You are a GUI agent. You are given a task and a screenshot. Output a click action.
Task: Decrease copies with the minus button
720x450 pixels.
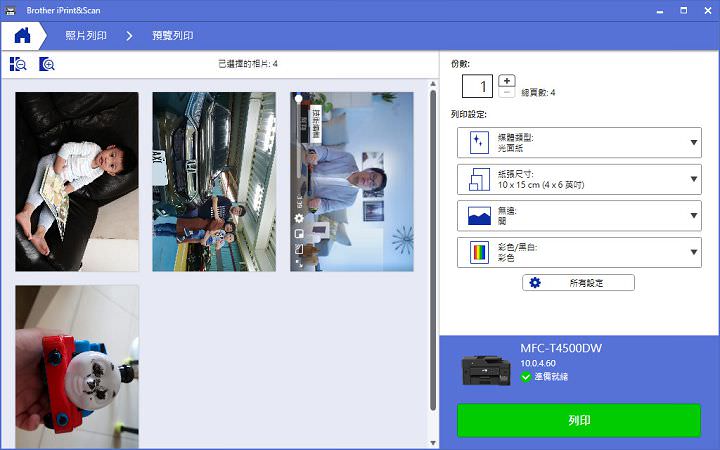506,92
